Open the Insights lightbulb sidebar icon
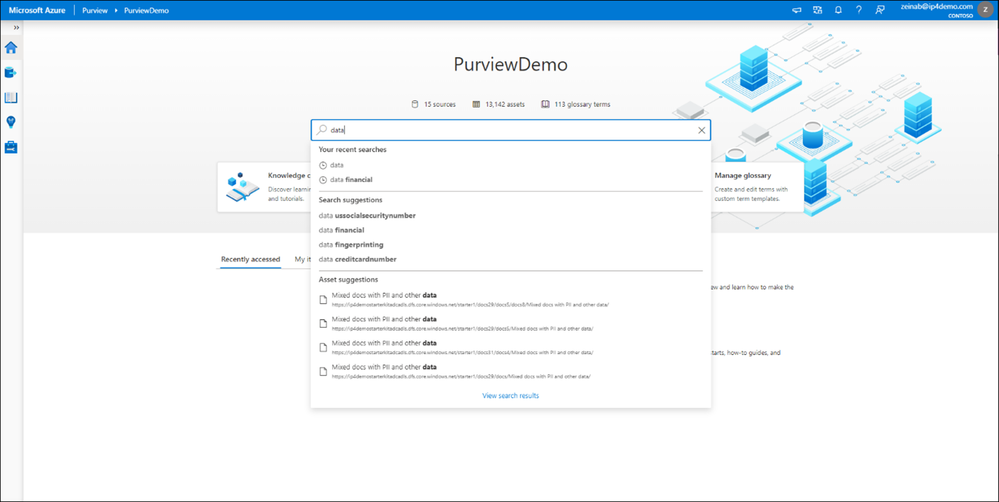Screen dimensions: 999x502 [x=11, y=122]
